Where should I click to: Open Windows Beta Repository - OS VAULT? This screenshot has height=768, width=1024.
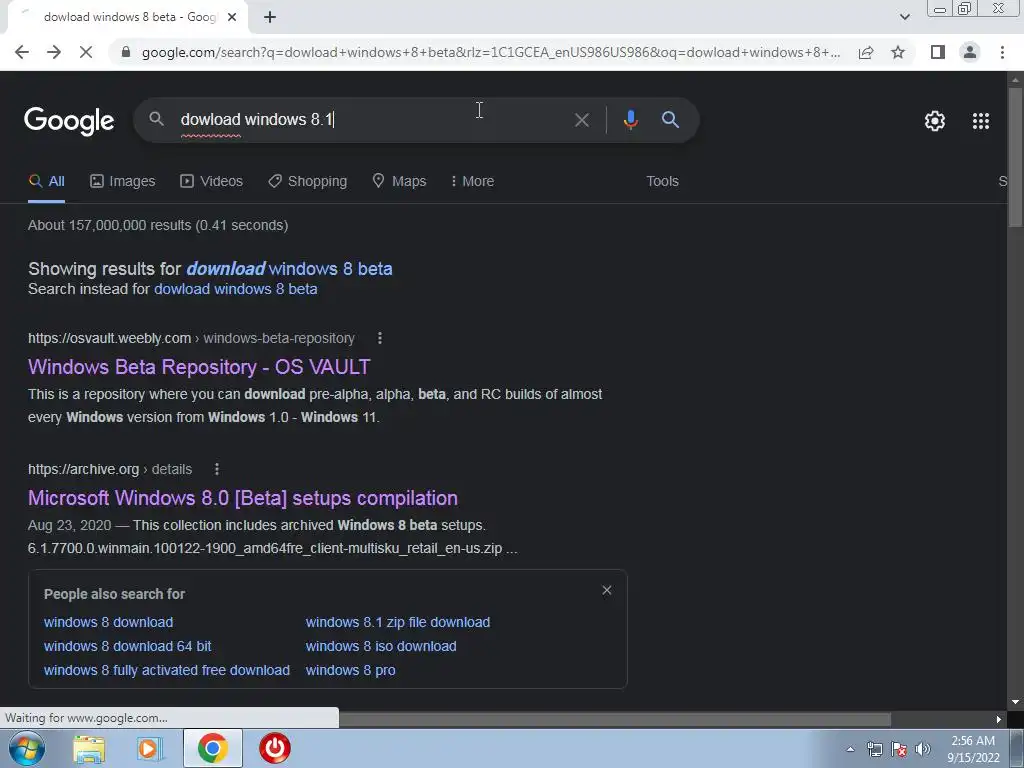click(199, 367)
